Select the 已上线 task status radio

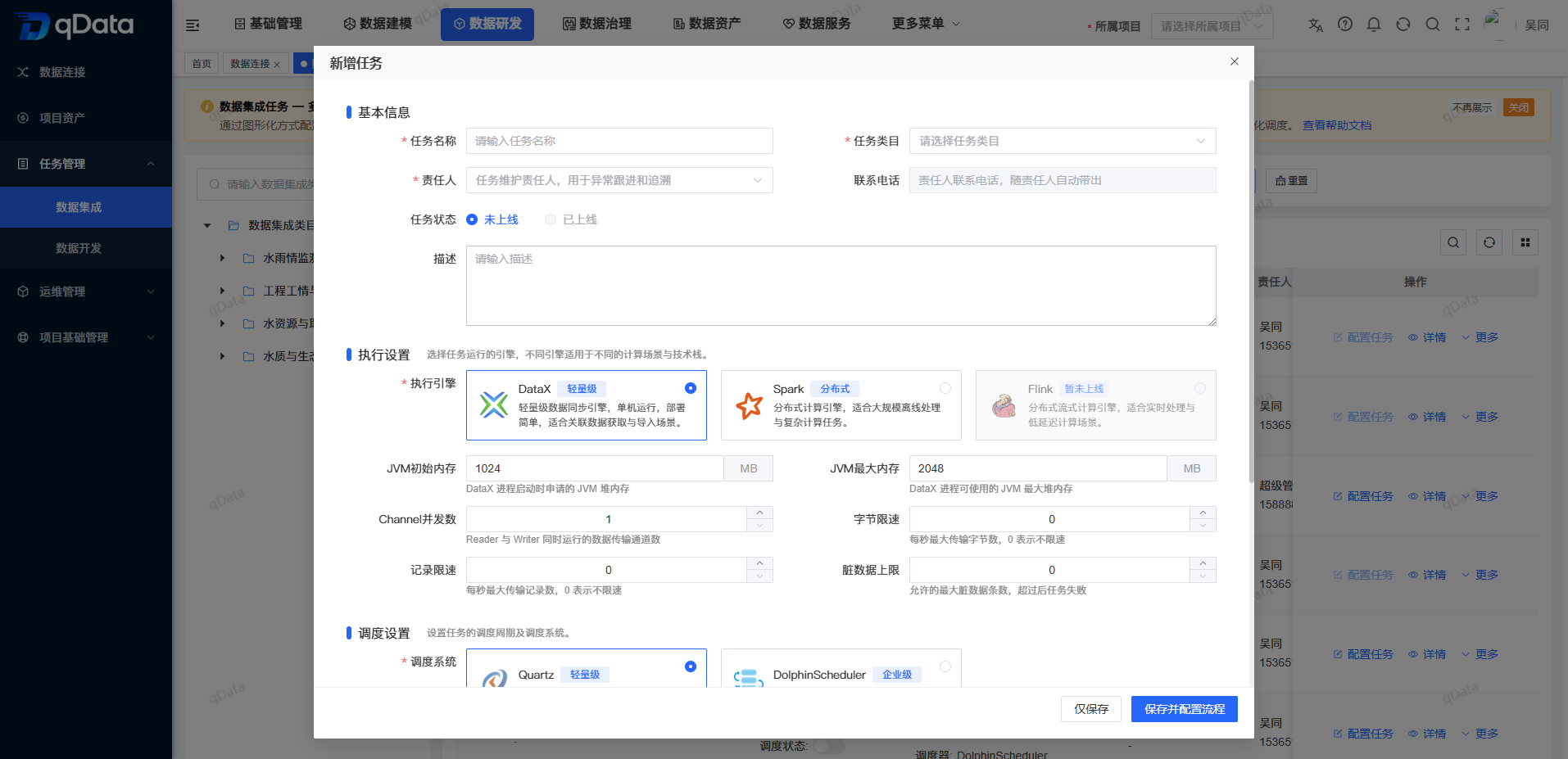pyautogui.click(x=551, y=219)
